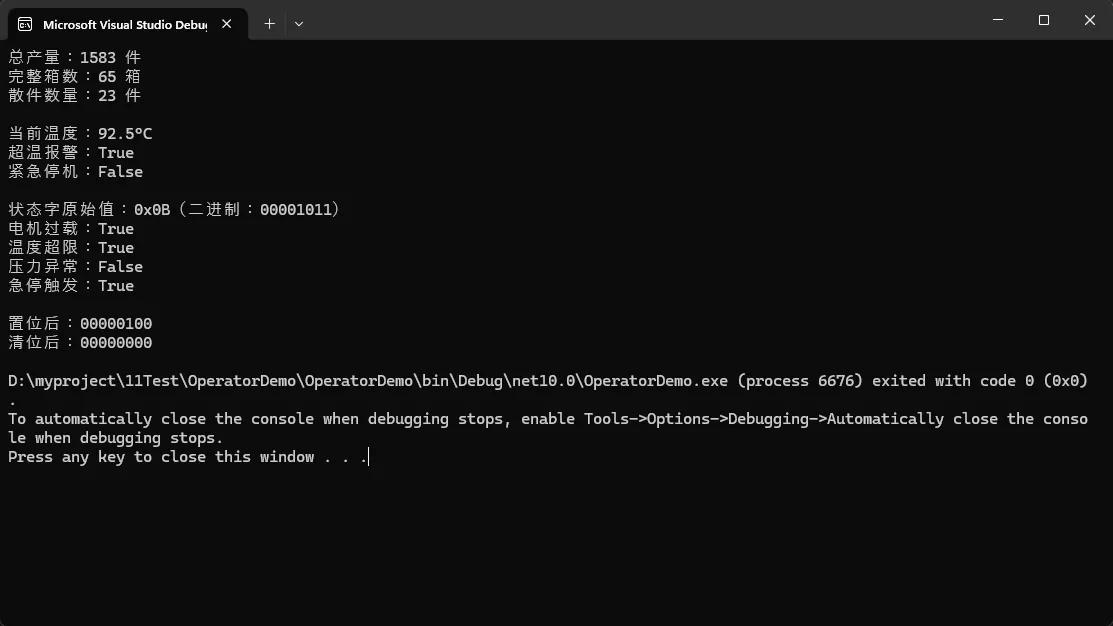Click the 置位后:00000100 line
The width and height of the screenshot is (1113, 626).
[x=80, y=324]
